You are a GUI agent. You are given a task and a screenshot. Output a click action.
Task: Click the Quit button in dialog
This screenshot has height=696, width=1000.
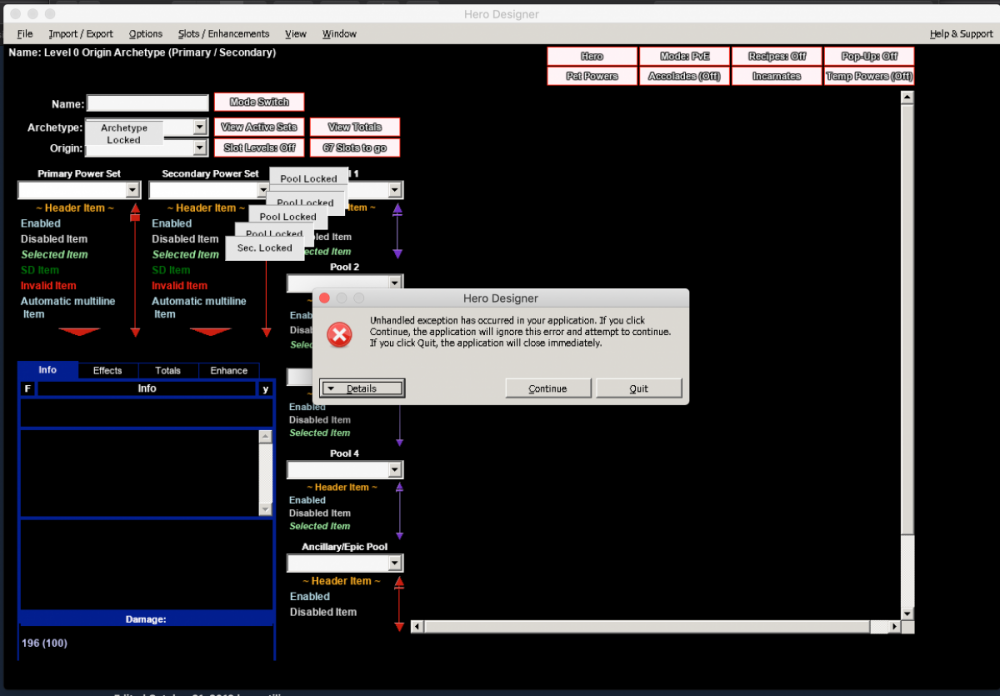(x=639, y=388)
